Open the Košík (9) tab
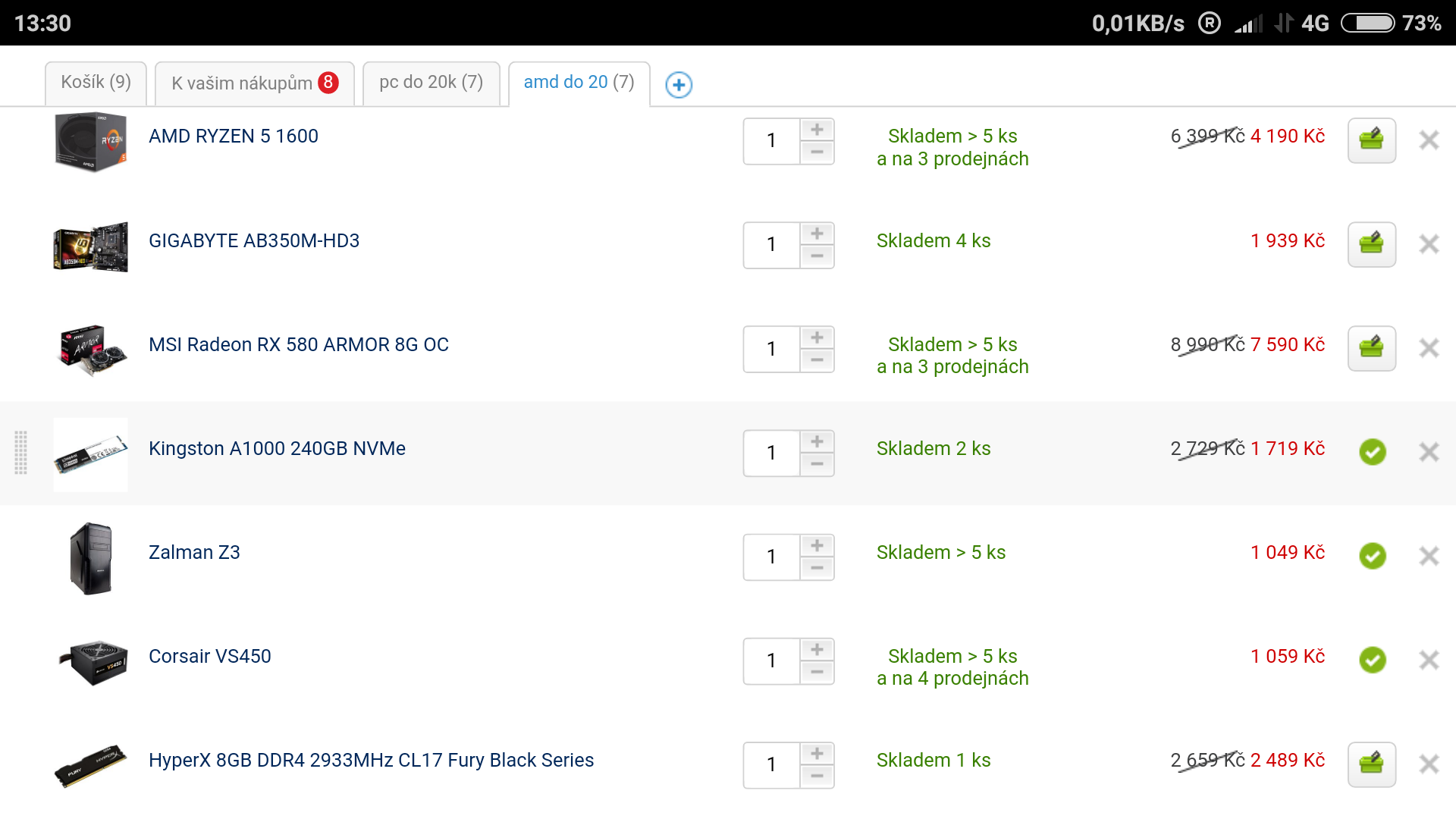 point(96,83)
